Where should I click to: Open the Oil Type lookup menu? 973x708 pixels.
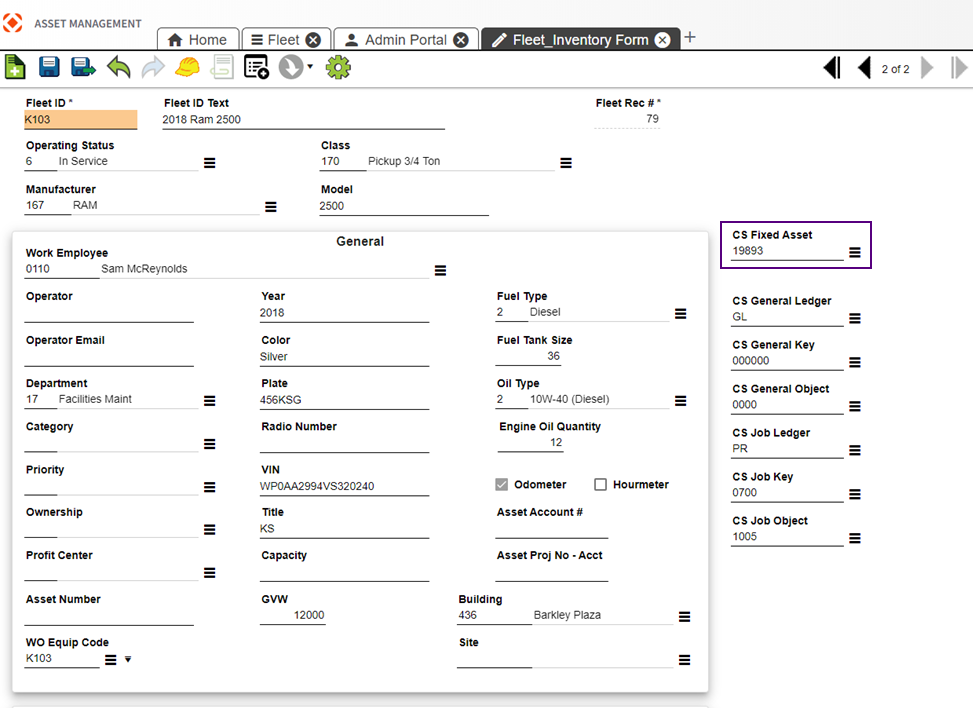click(x=681, y=401)
